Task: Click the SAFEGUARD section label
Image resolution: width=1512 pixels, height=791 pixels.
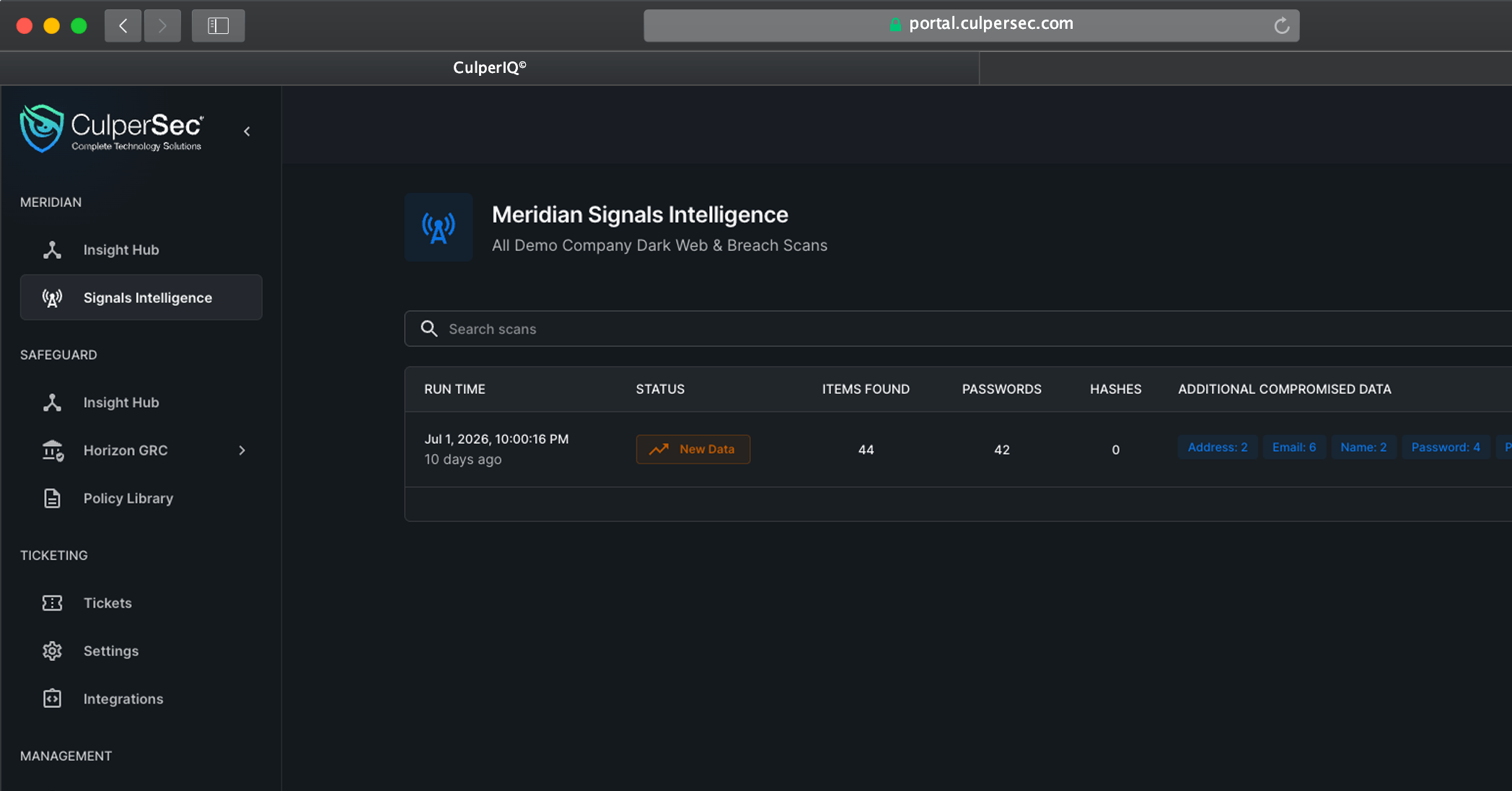Action: tap(58, 355)
